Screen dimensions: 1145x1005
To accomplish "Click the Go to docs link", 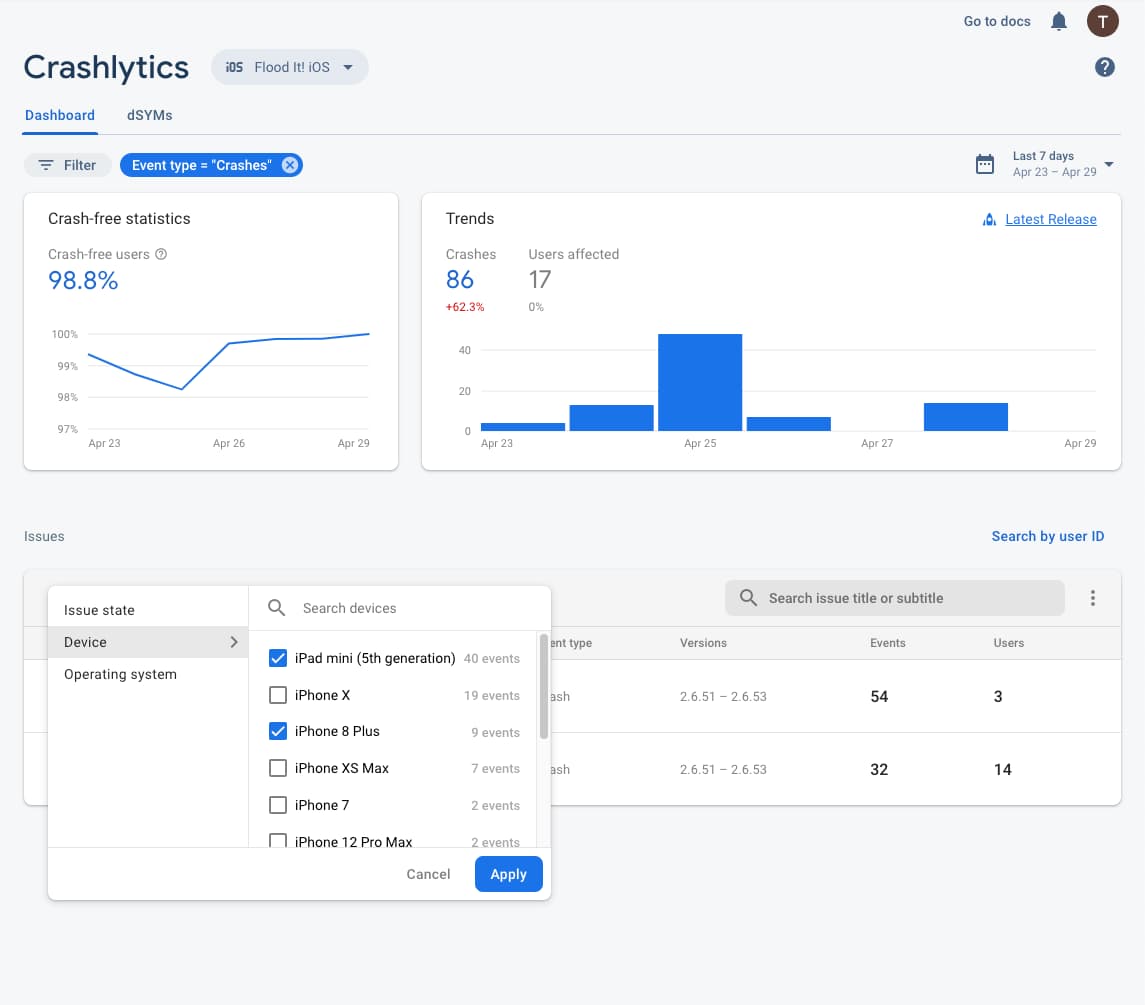I will coord(997,21).
